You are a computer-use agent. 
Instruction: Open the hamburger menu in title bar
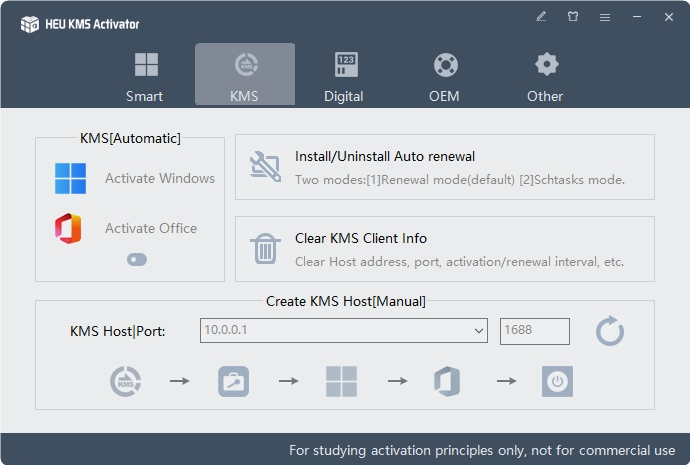[x=605, y=17]
